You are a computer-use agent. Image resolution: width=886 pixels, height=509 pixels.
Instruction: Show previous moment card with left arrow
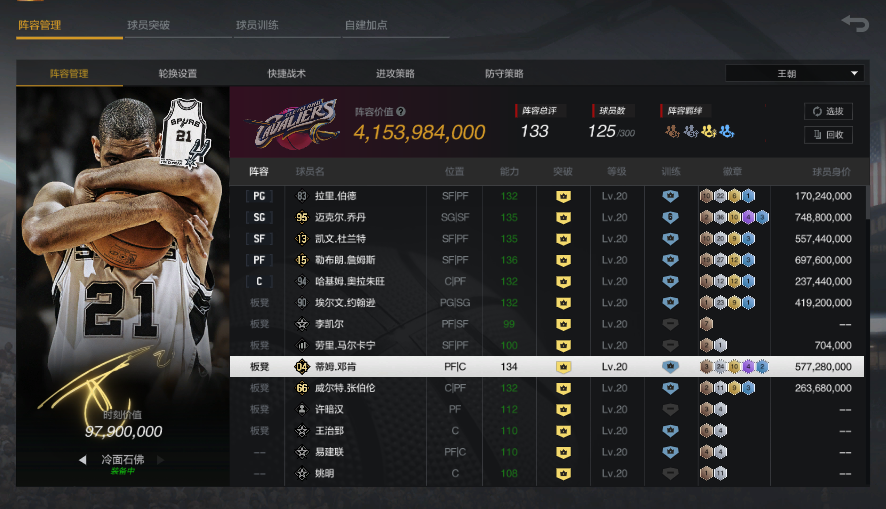82,460
